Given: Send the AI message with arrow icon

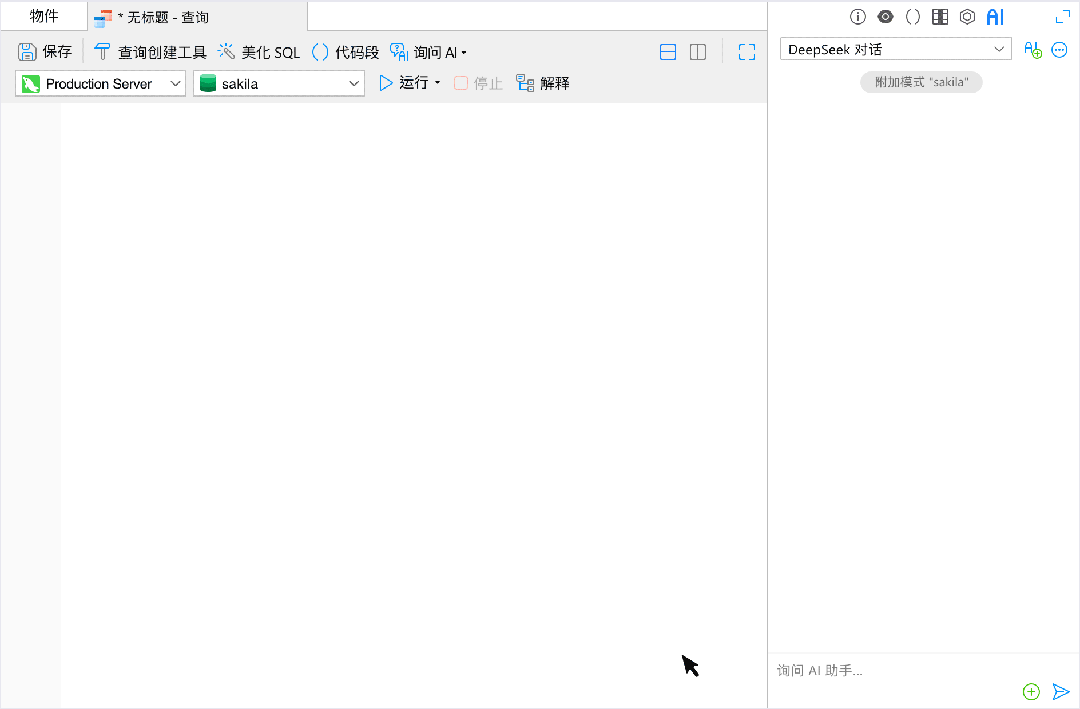Looking at the screenshot, I should click(1061, 692).
